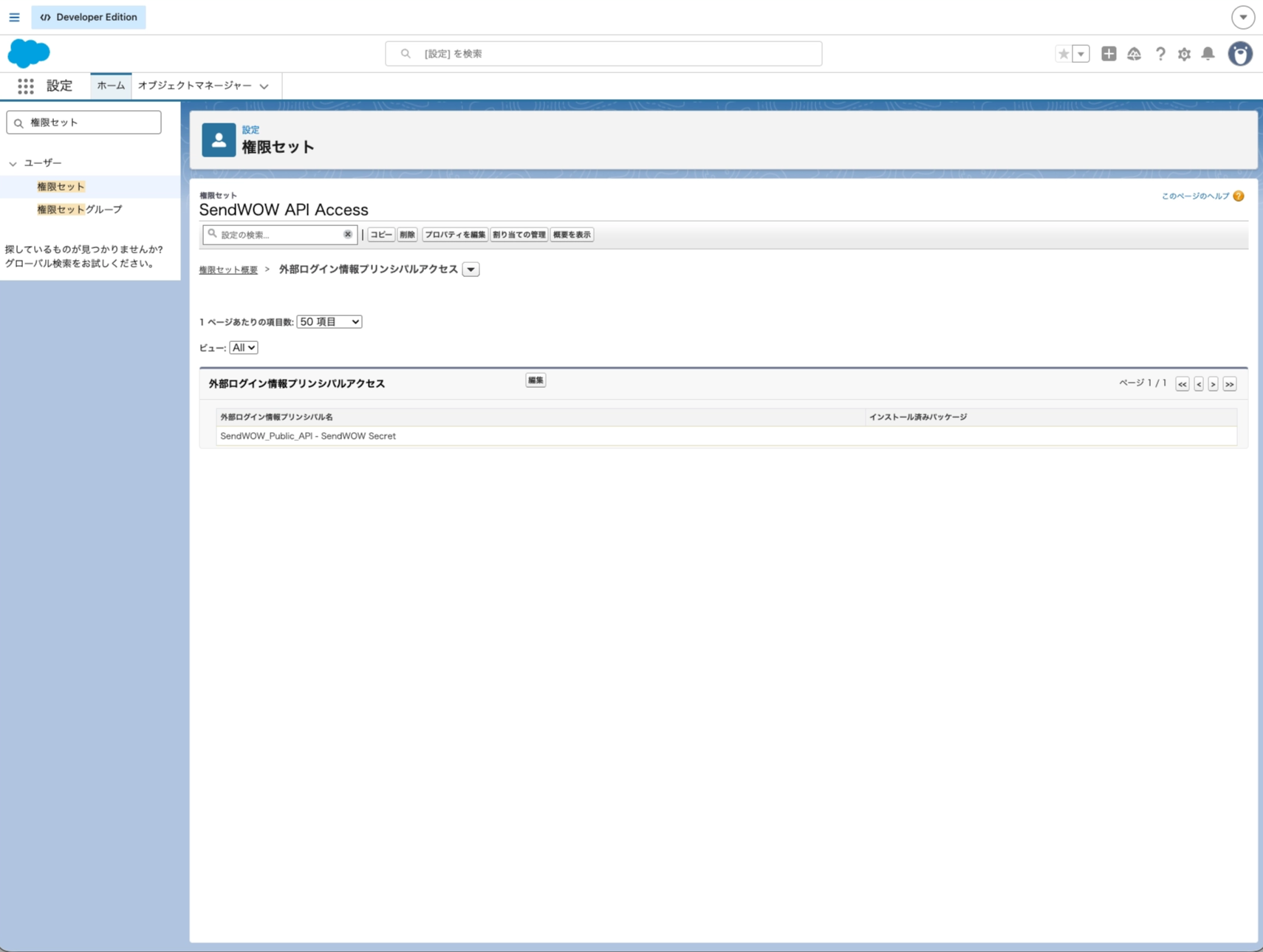Click the 設定 app name label

pos(60,86)
